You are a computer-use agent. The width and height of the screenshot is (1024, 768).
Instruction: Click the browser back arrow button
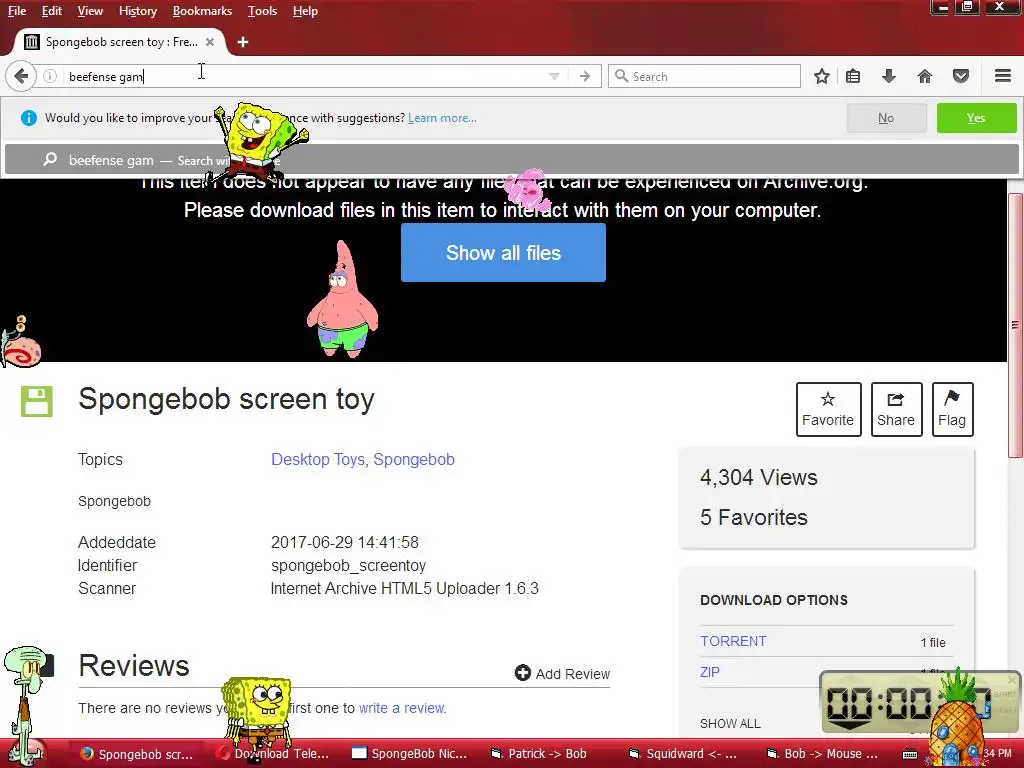click(21, 76)
